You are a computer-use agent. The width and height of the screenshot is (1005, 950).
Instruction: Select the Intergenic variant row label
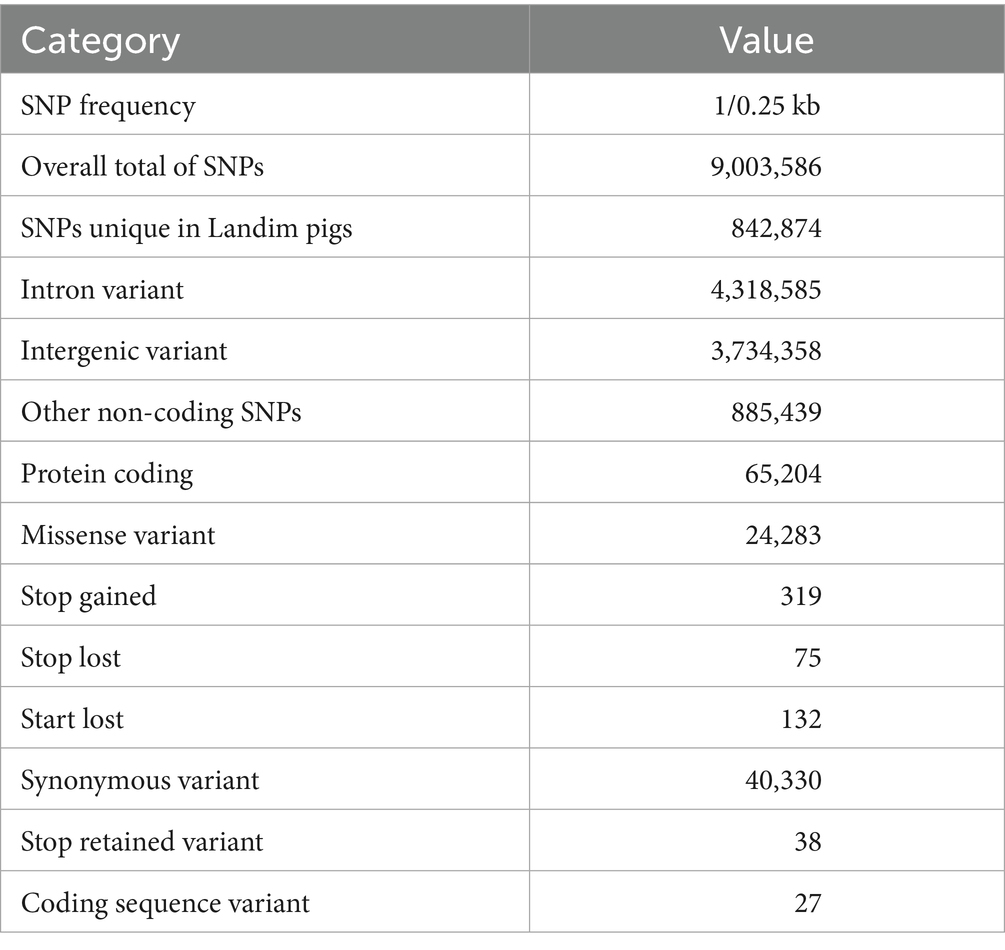tap(124, 351)
